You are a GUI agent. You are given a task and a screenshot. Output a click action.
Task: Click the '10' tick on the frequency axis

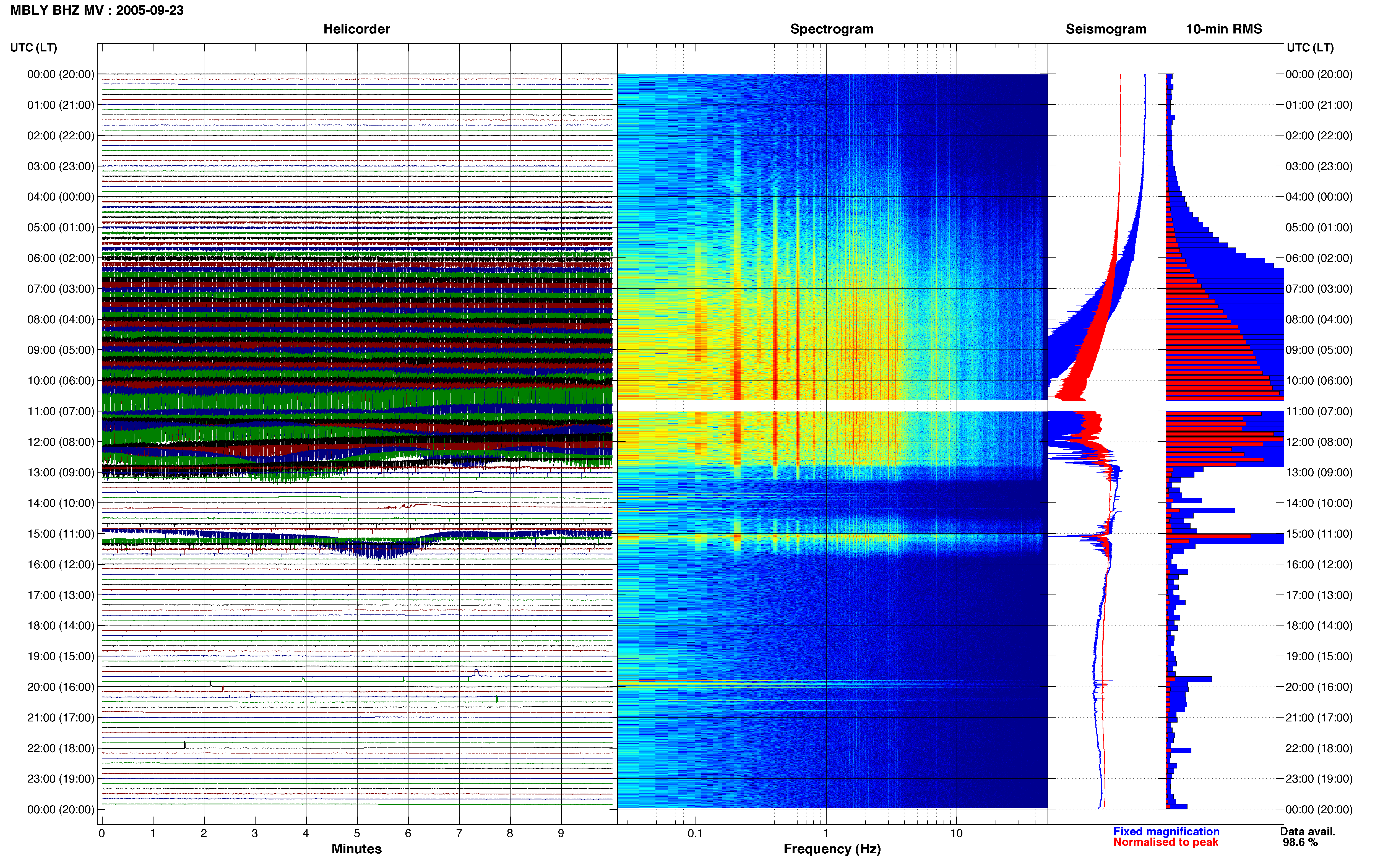click(x=956, y=833)
